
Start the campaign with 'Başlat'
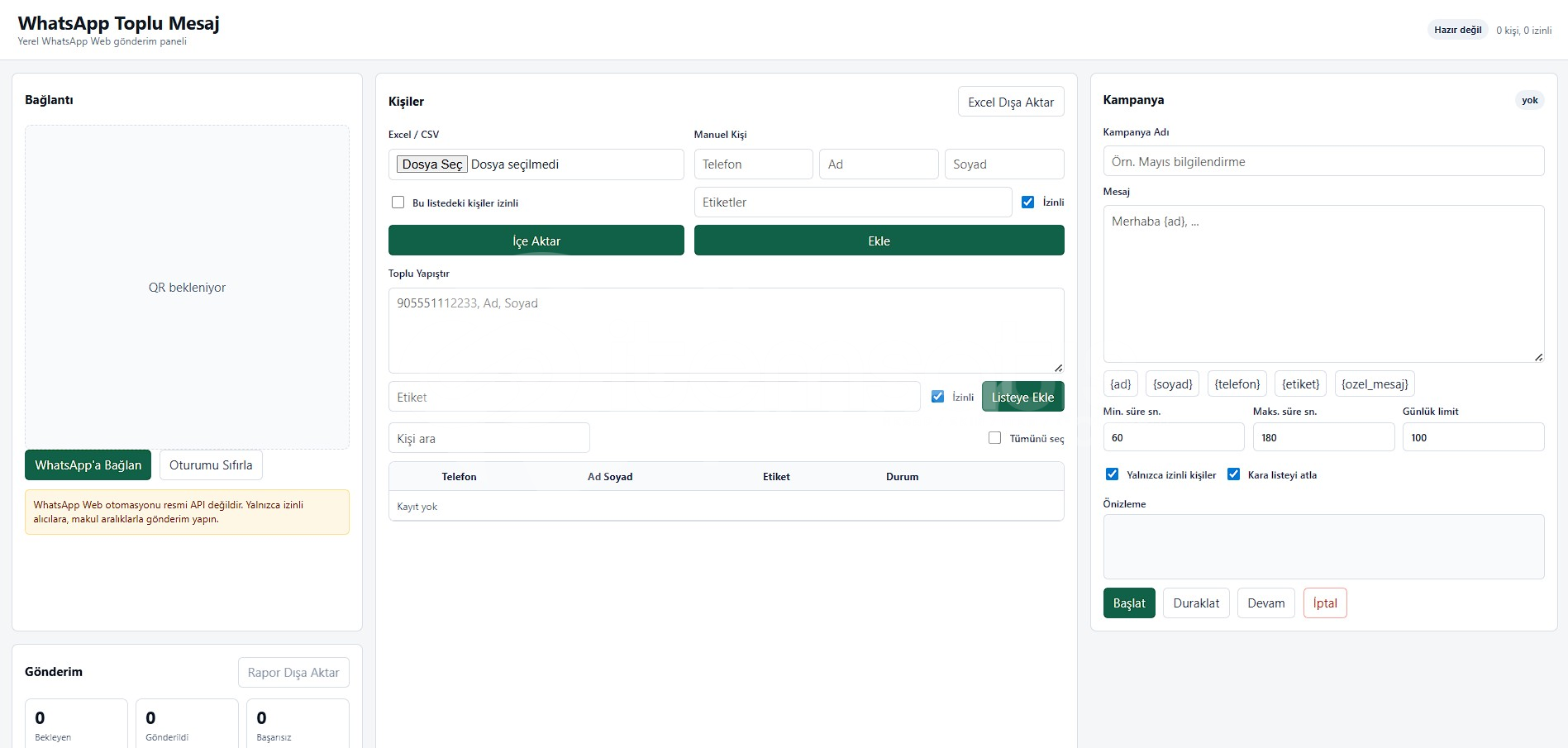pos(1129,603)
